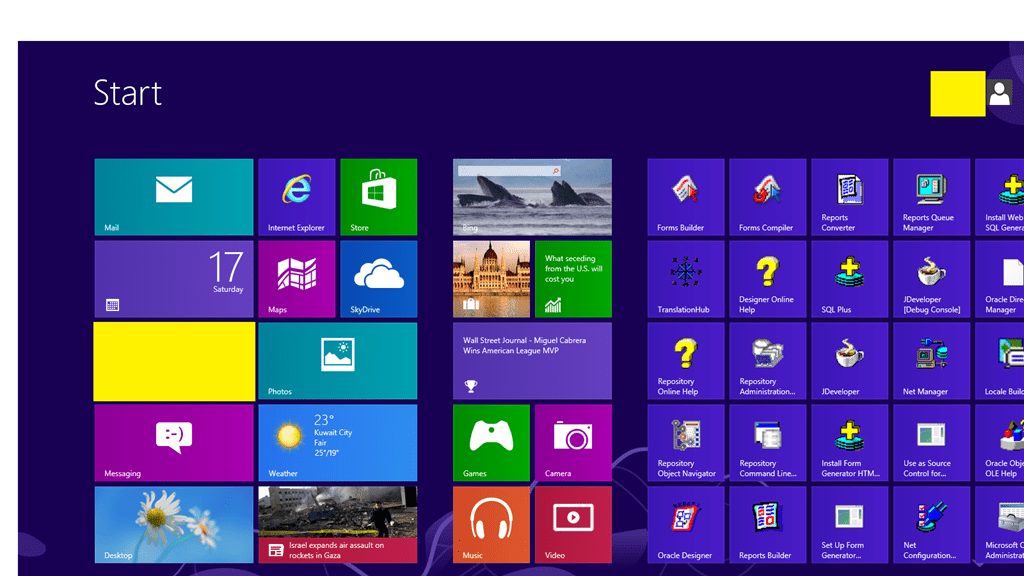The image size is (1024, 576).
Task: Click the user account picture
Action: click(x=999, y=93)
